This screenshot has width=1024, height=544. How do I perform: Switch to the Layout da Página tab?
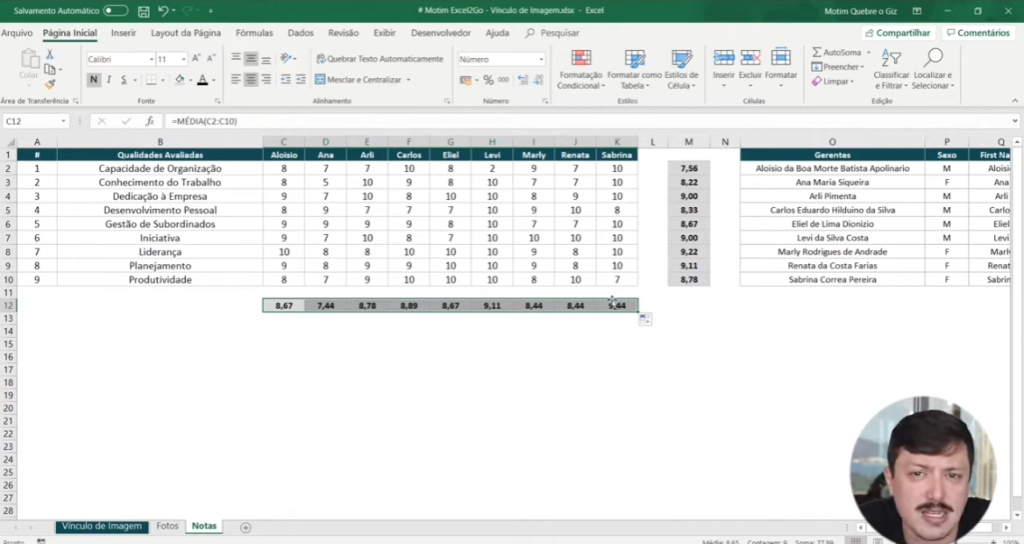point(185,33)
